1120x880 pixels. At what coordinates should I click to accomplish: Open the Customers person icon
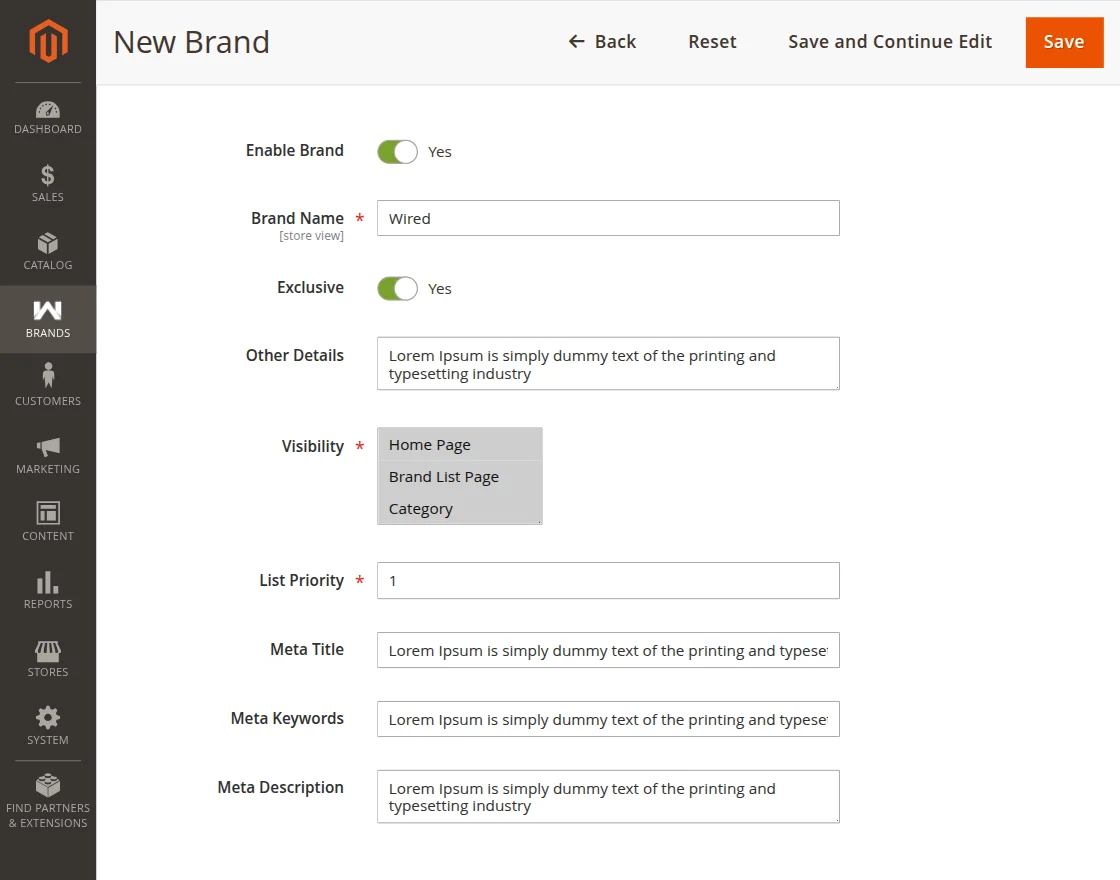48,375
